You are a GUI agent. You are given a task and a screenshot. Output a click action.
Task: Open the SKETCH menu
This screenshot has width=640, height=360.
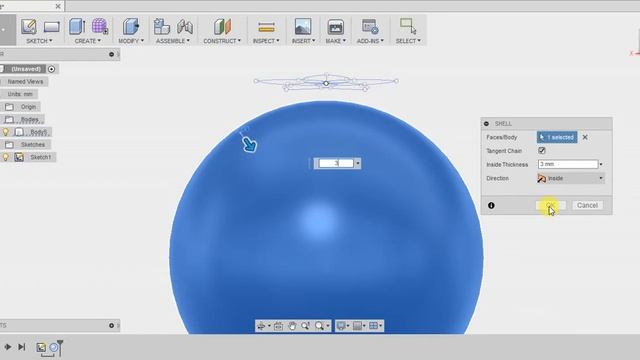pyautogui.click(x=39, y=41)
